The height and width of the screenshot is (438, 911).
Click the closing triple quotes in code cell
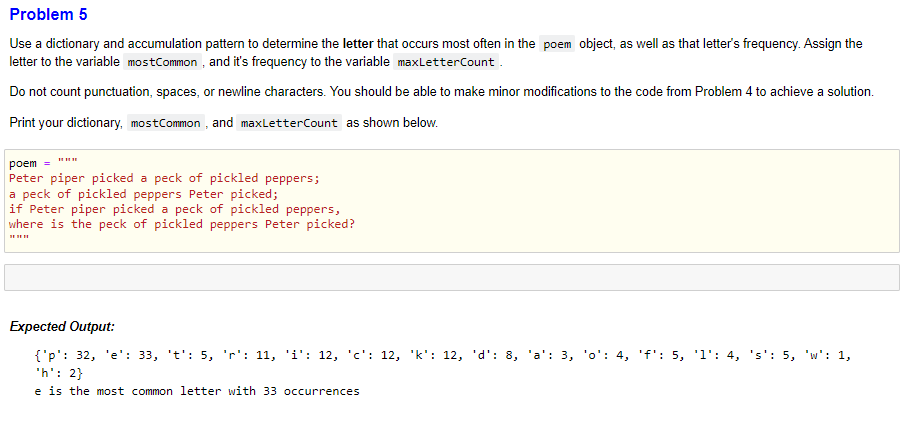click(x=19, y=239)
